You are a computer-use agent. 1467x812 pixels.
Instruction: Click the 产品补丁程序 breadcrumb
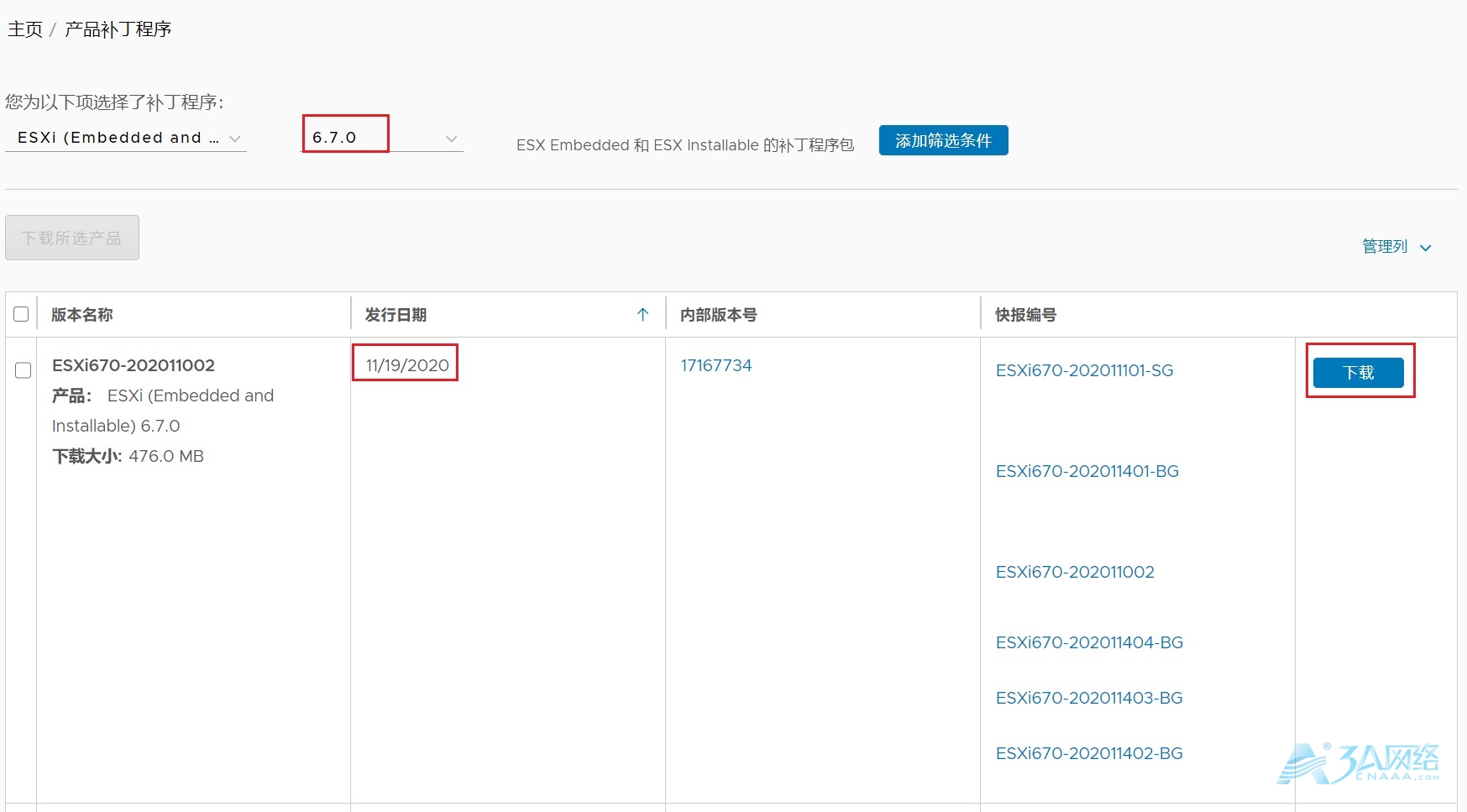pos(118,29)
